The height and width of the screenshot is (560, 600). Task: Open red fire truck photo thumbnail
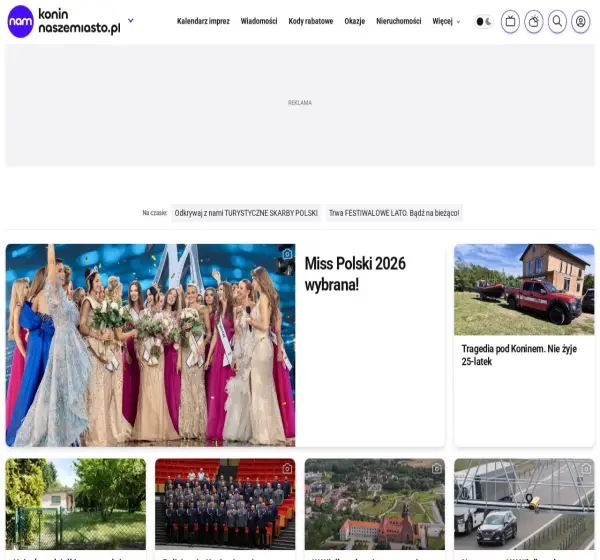[x=524, y=290]
